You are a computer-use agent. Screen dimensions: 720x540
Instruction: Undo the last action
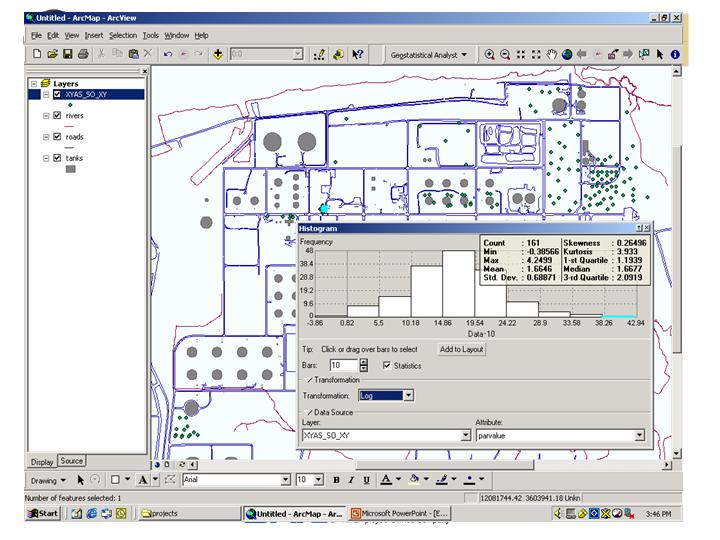tap(168, 54)
